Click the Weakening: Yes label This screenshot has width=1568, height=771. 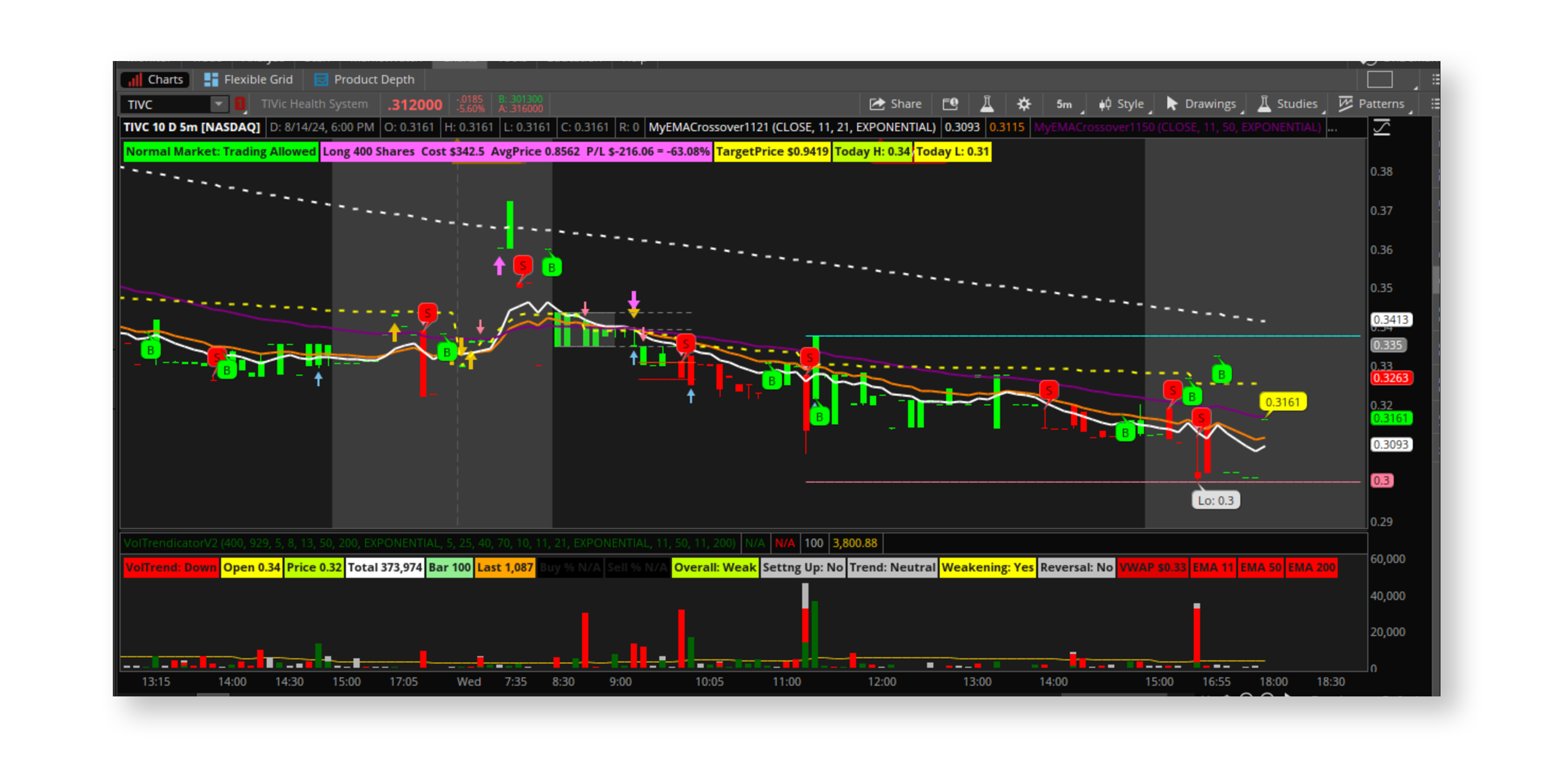[987, 568]
